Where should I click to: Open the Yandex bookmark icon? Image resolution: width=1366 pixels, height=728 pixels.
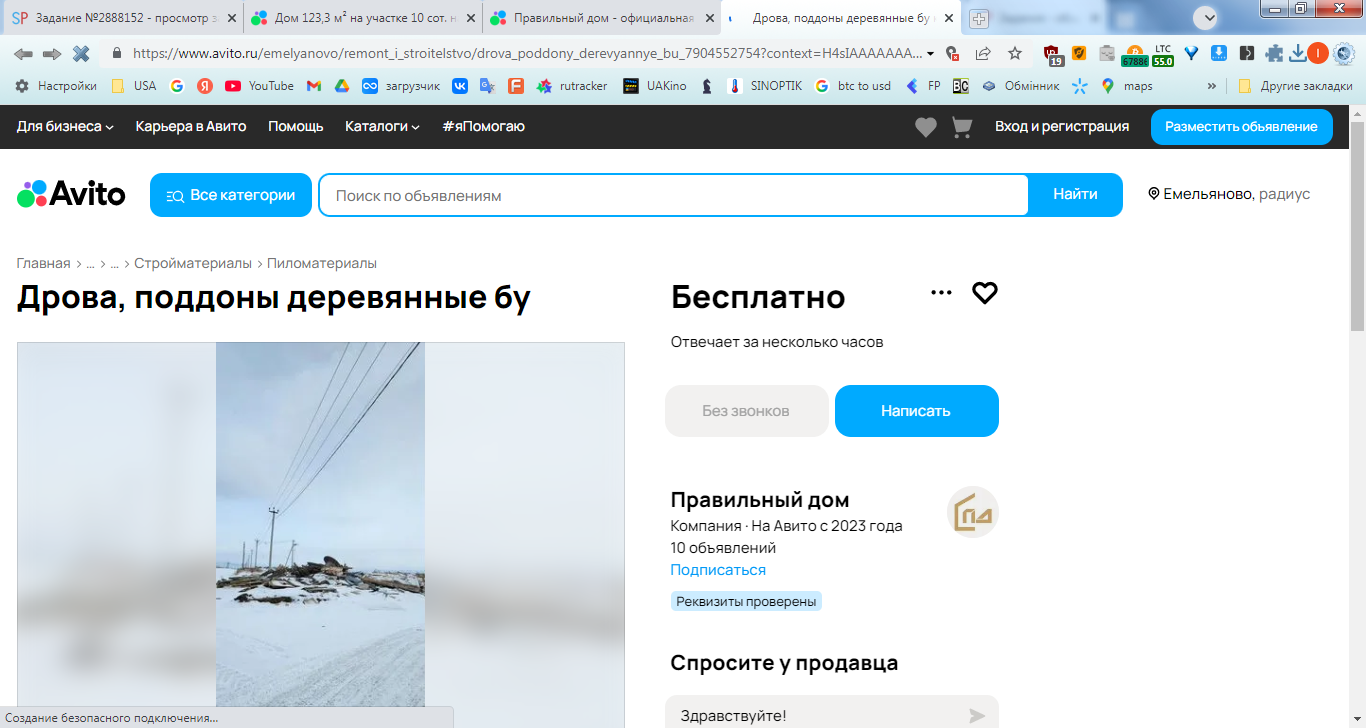tap(204, 86)
